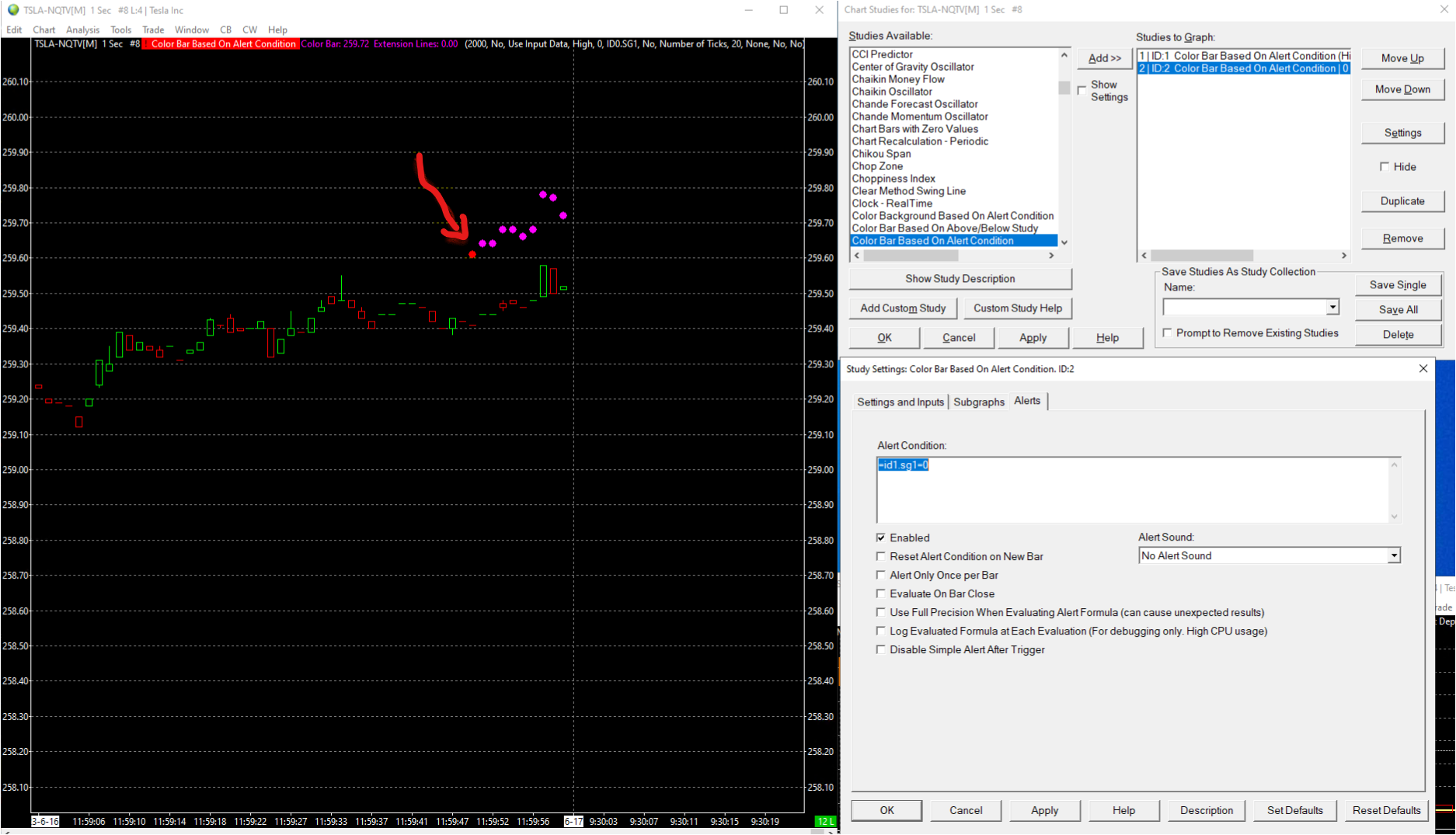Toggle Disable Simple Alert After Trigger
This screenshot has height=835, width=1456.
click(x=881, y=649)
